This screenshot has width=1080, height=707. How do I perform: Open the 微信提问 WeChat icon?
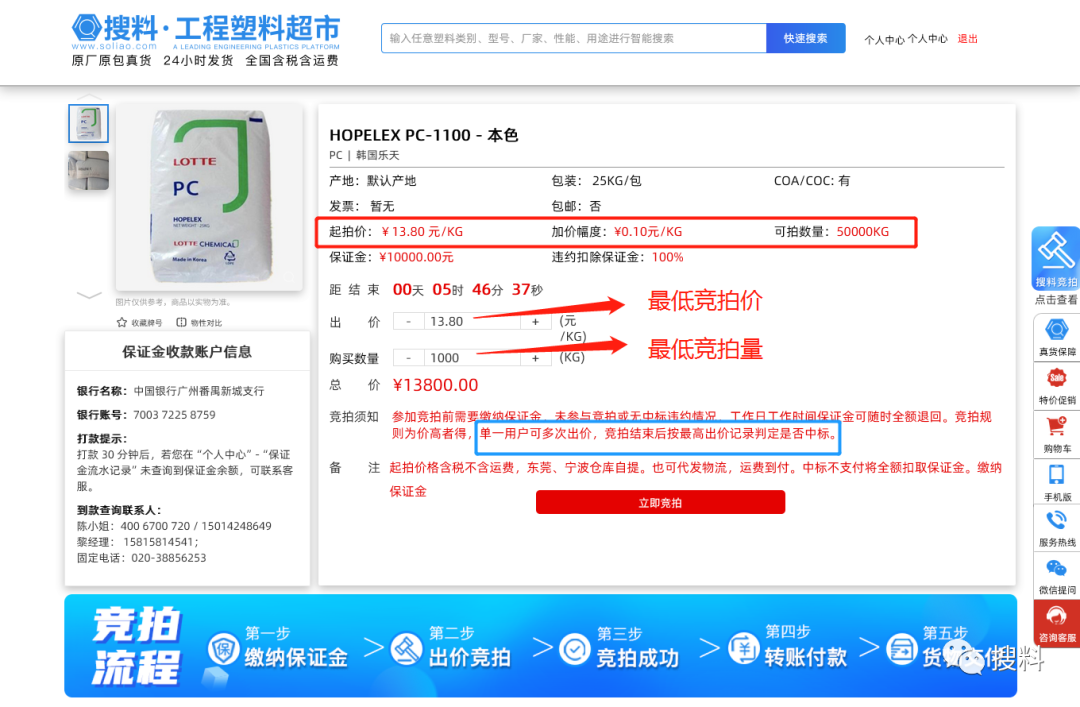[1056, 569]
